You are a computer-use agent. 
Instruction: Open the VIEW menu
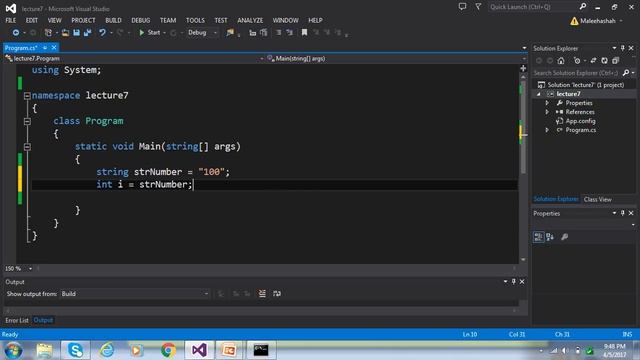click(54, 20)
